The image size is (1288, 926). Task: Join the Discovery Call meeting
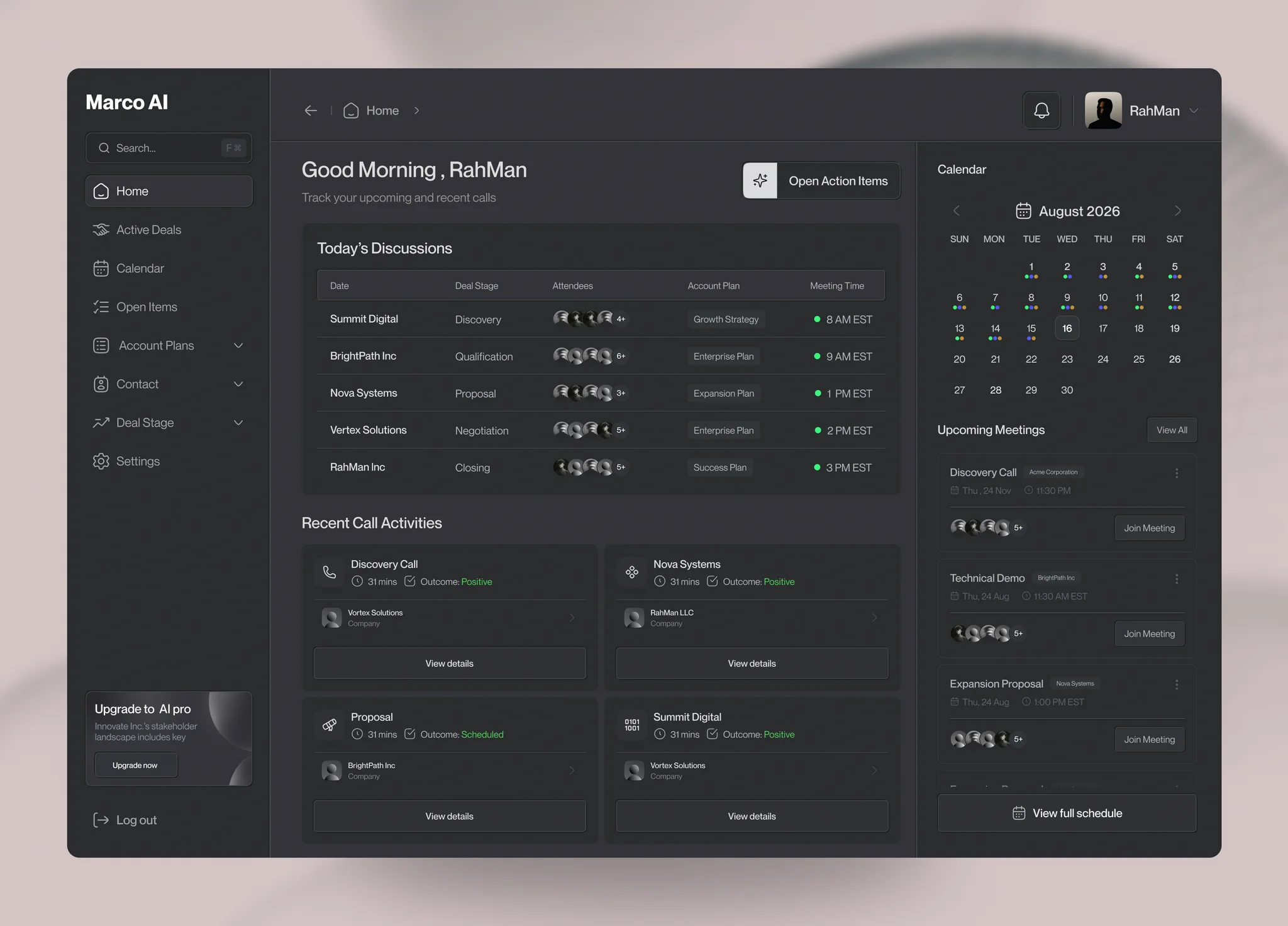[x=1149, y=528]
